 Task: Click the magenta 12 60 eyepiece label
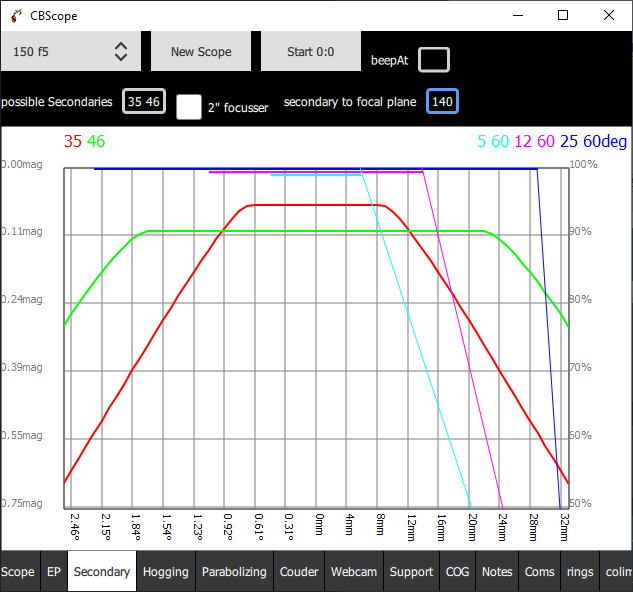[535, 141]
